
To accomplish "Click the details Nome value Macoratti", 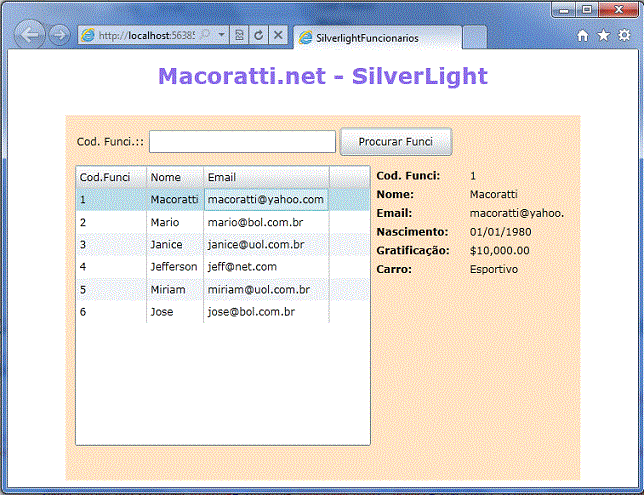I will tap(493, 194).
